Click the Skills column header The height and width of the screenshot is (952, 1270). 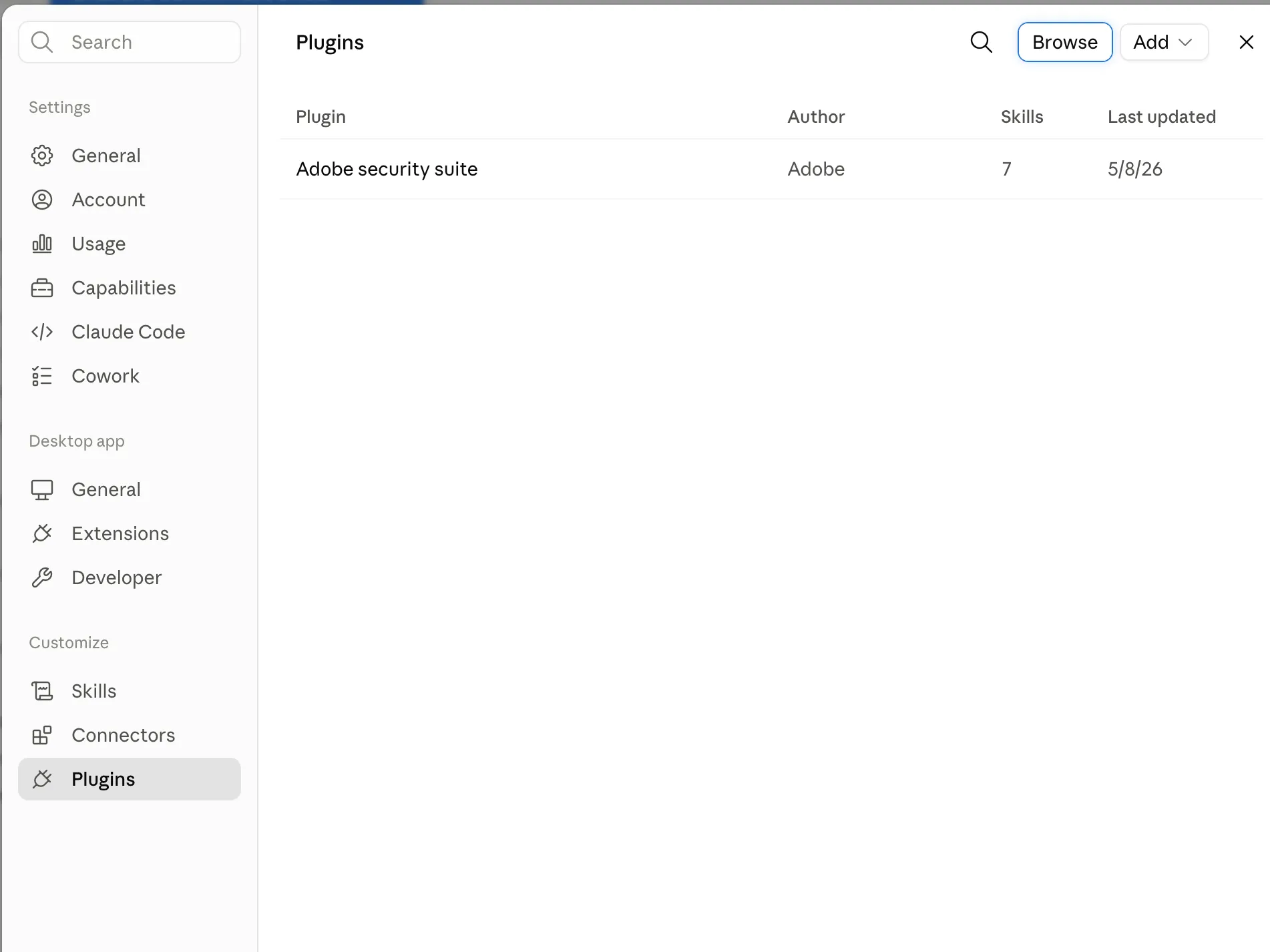click(1022, 117)
